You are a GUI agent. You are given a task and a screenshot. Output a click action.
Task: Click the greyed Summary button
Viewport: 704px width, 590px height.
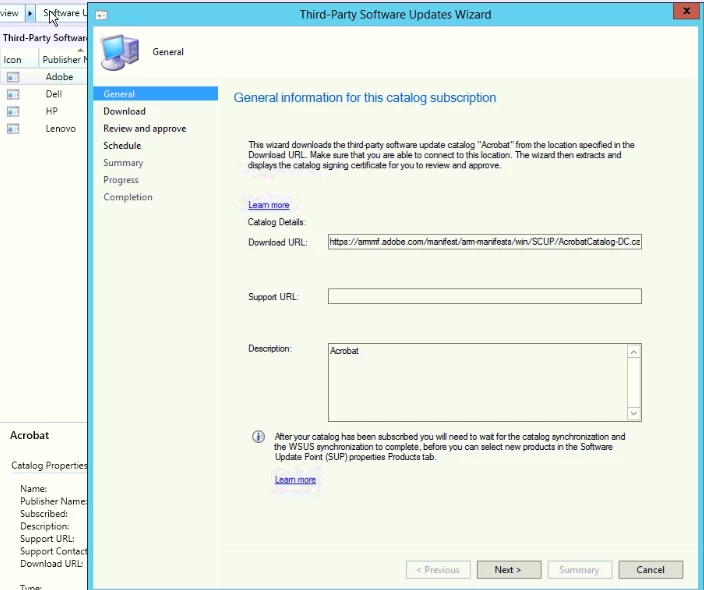coord(579,570)
